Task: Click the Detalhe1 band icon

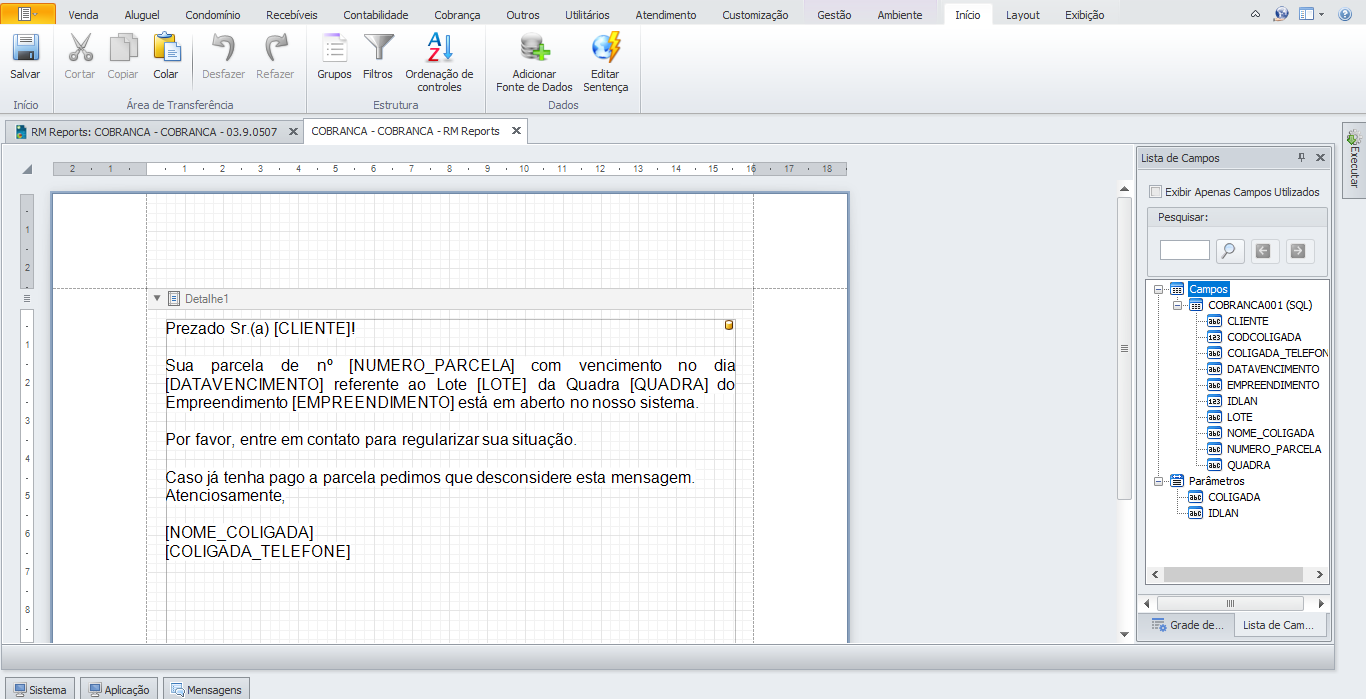Action: point(174,298)
